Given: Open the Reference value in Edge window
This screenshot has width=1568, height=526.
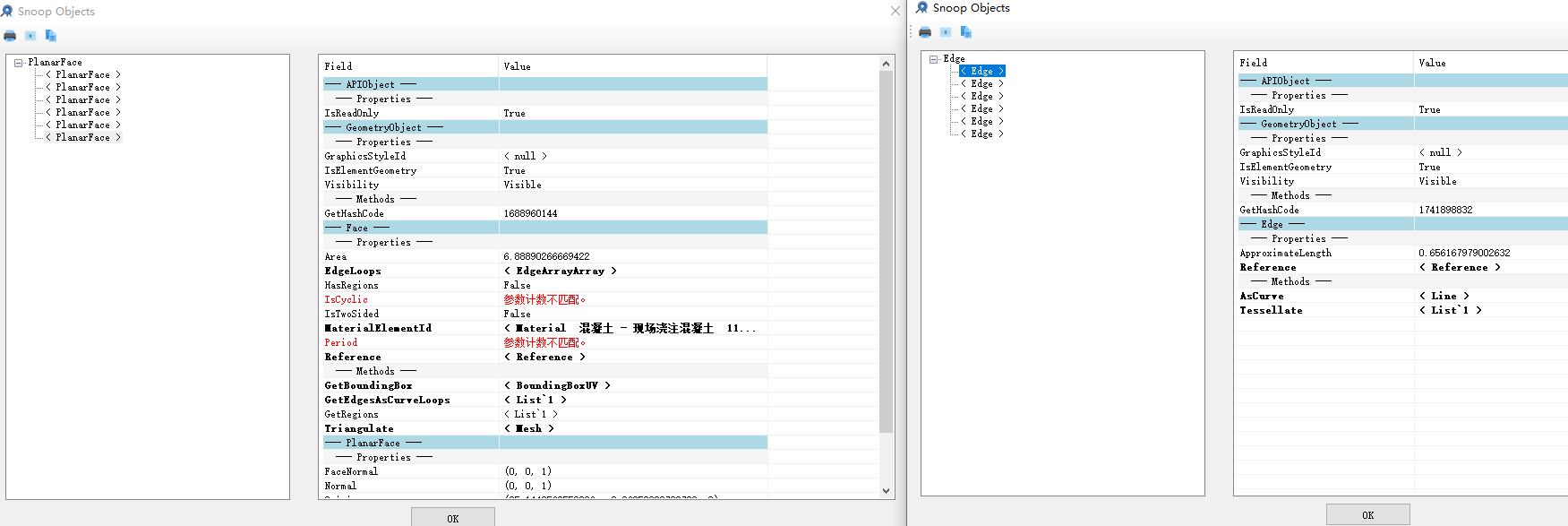Looking at the screenshot, I should (x=1460, y=267).
